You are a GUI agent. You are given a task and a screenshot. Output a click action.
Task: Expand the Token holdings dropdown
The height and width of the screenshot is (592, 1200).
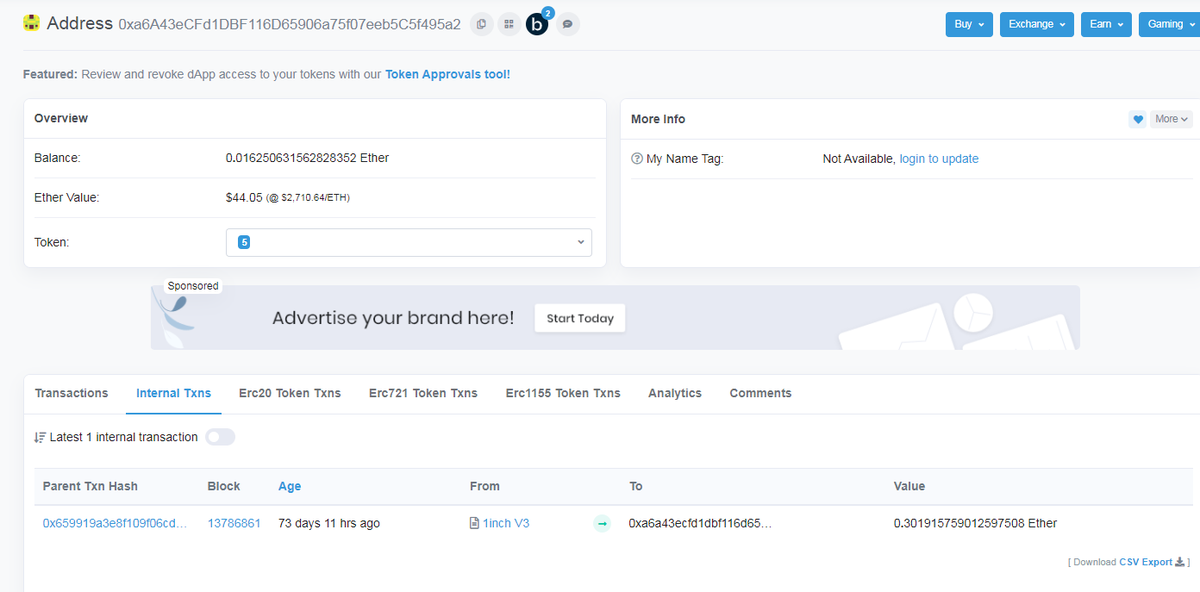409,242
